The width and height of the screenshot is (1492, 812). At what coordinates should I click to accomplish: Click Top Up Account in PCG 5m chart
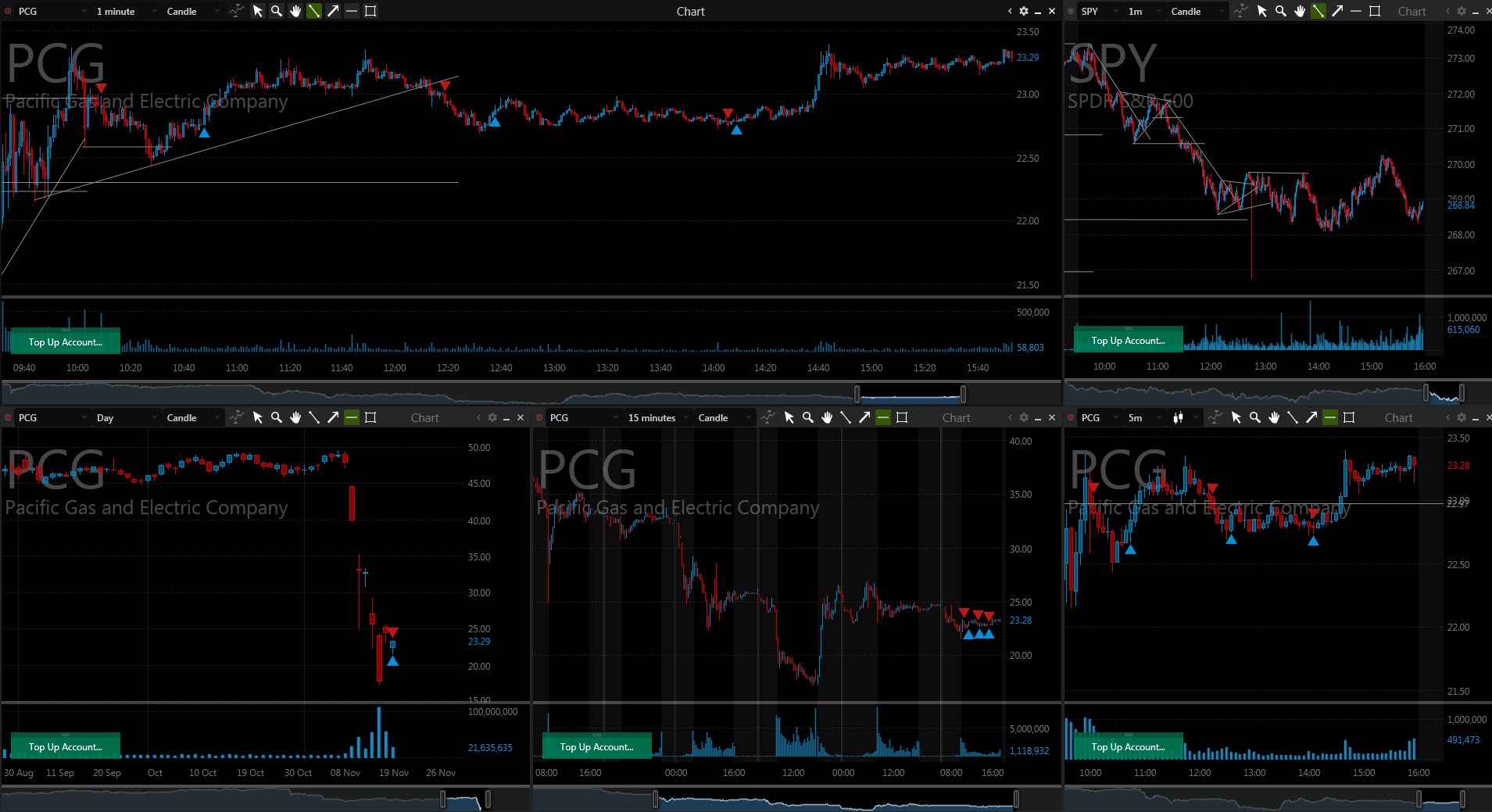pyautogui.click(x=1128, y=746)
